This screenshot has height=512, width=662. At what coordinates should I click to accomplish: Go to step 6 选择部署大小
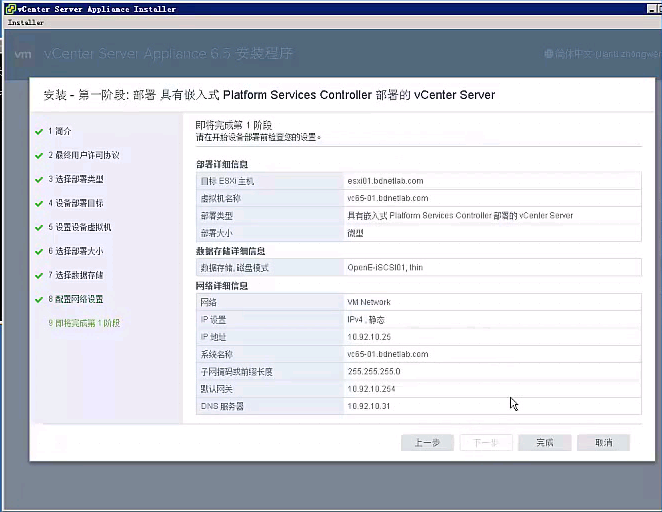coord(76,251)
